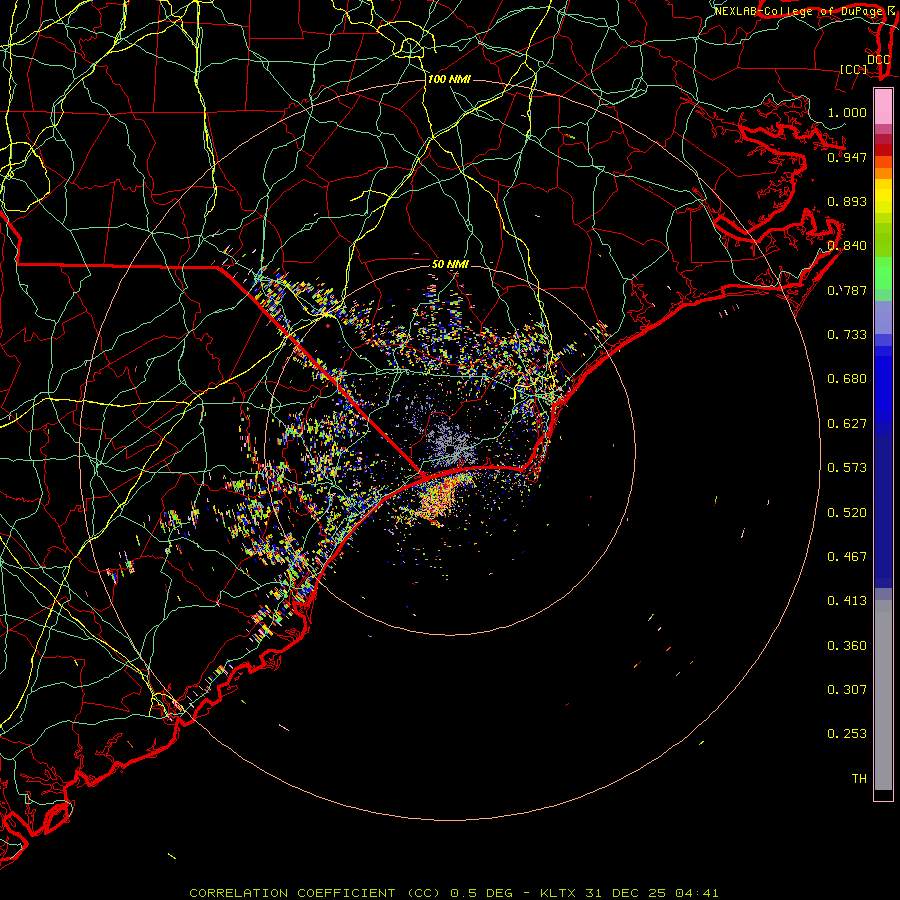
Task: Click the 50 NMI range ring label
Action: click(x=450, y=264)
